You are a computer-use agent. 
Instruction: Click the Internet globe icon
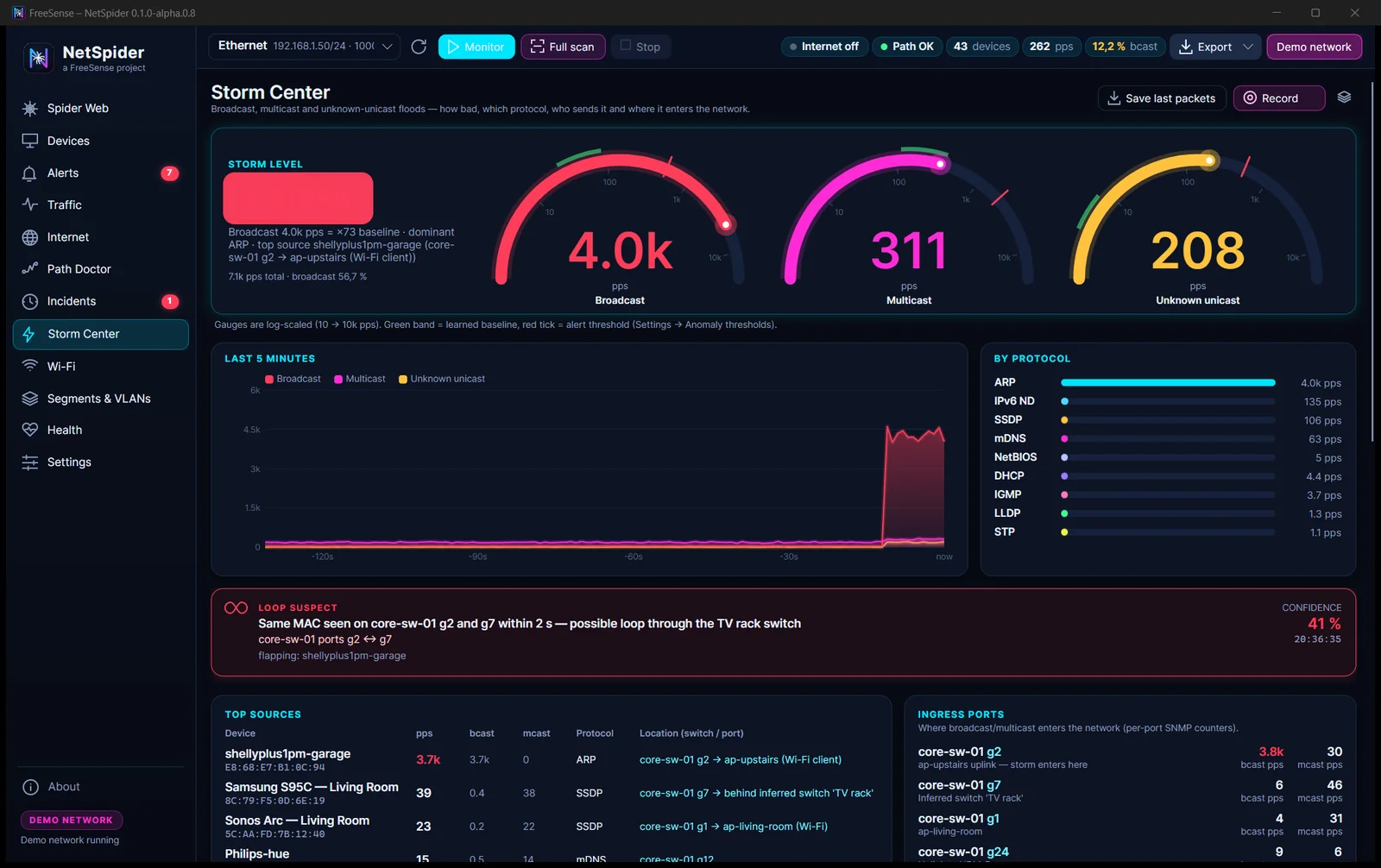coord(30,237)
